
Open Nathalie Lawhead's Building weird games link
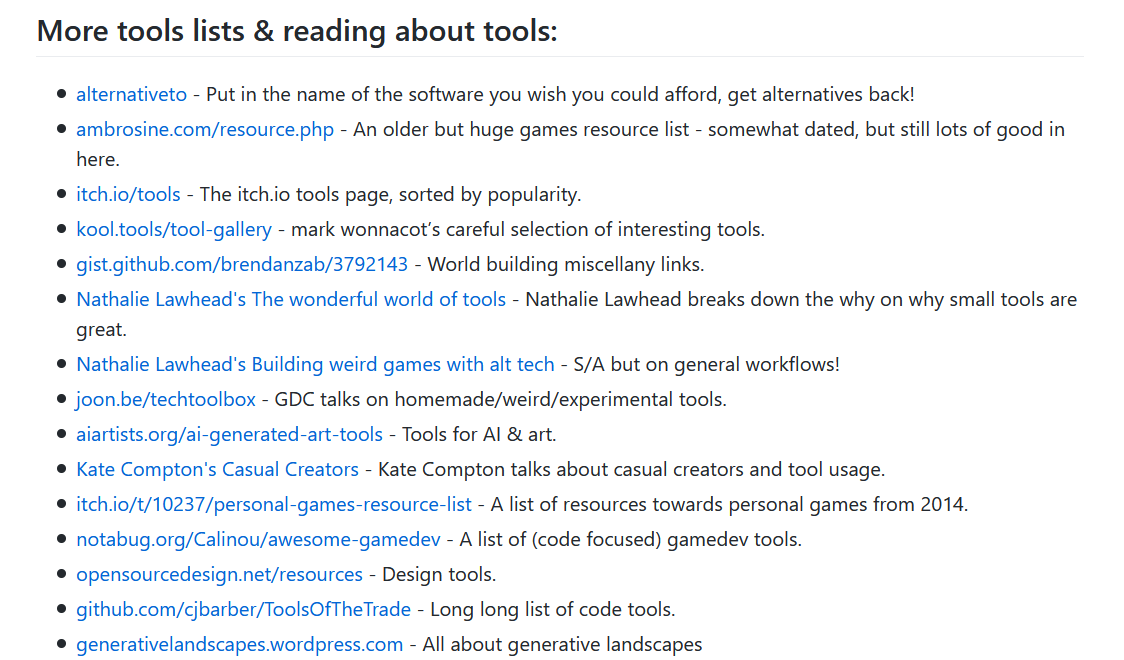(315, 365)
